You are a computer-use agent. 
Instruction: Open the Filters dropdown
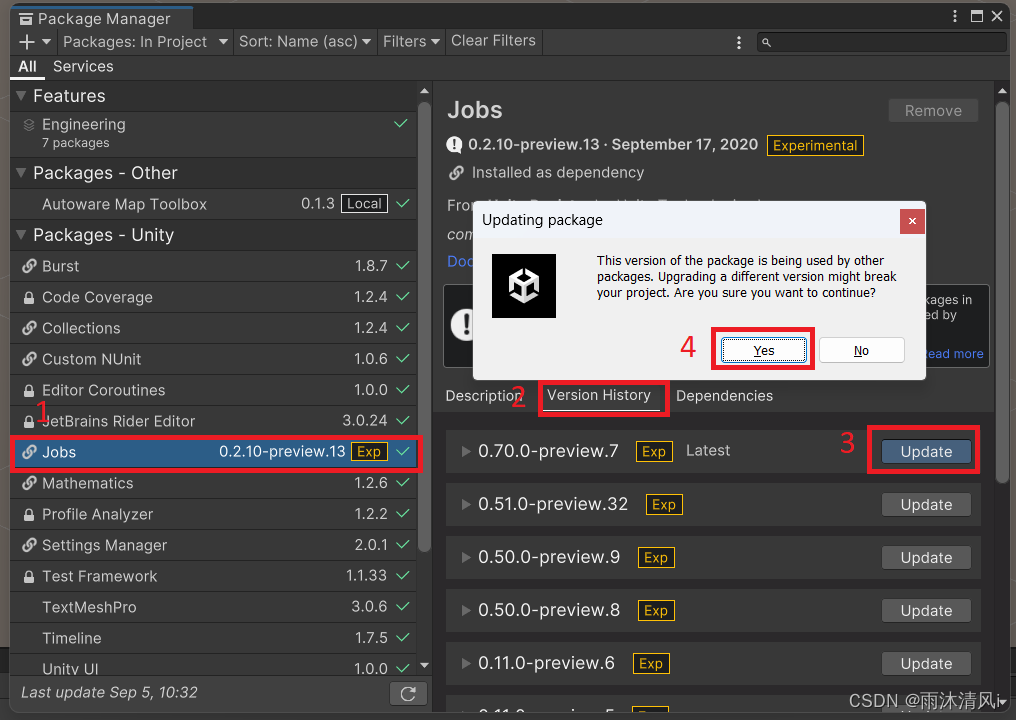(411, 41)
